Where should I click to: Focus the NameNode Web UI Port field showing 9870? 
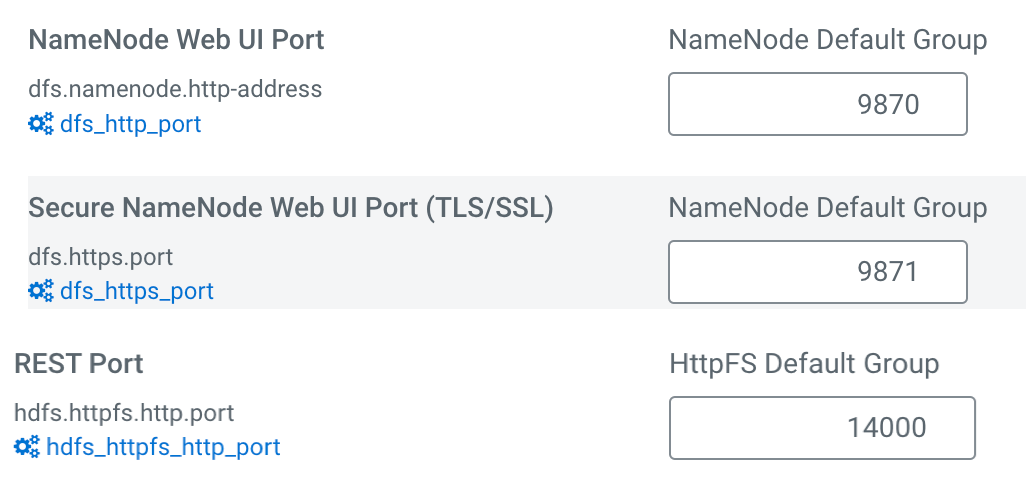click(x=817, y=104)
